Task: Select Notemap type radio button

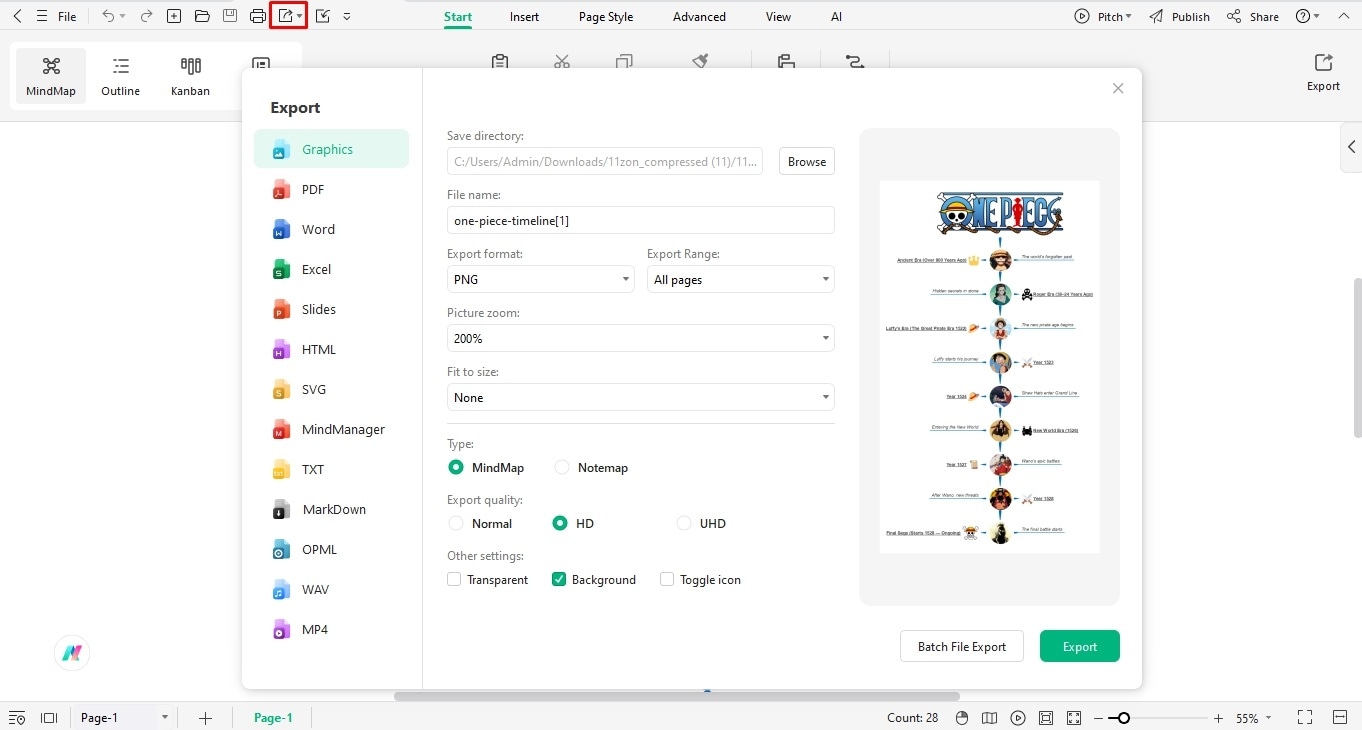Action: click(x=562, y=467)
